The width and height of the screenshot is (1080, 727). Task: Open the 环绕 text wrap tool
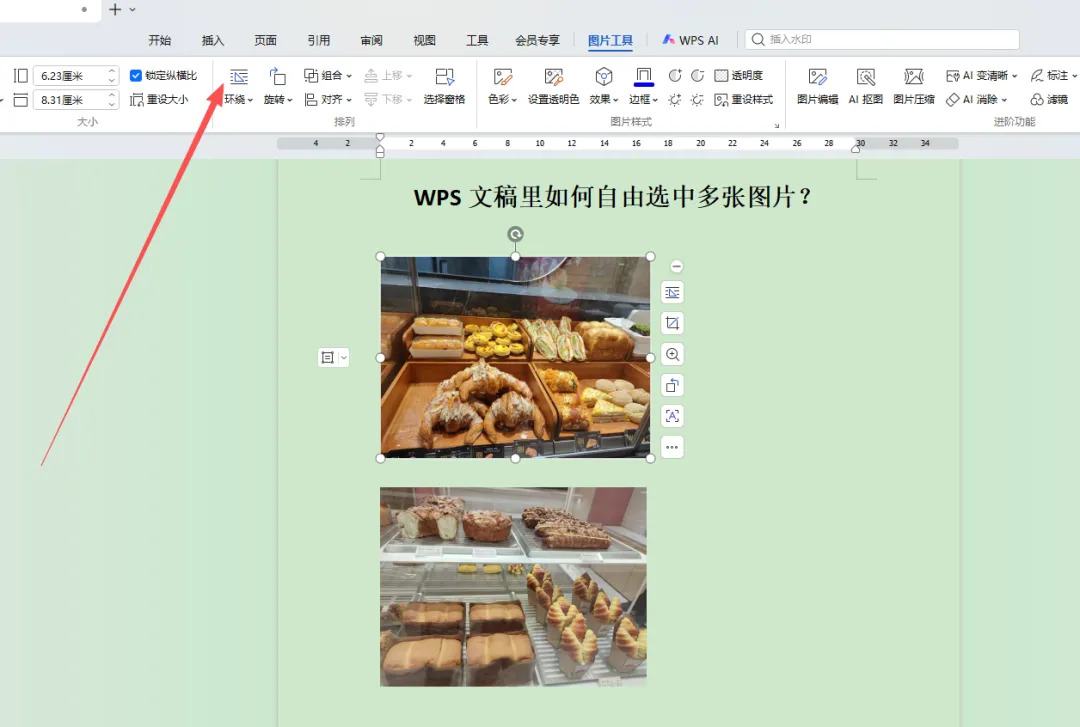click(x=238, y=86)
